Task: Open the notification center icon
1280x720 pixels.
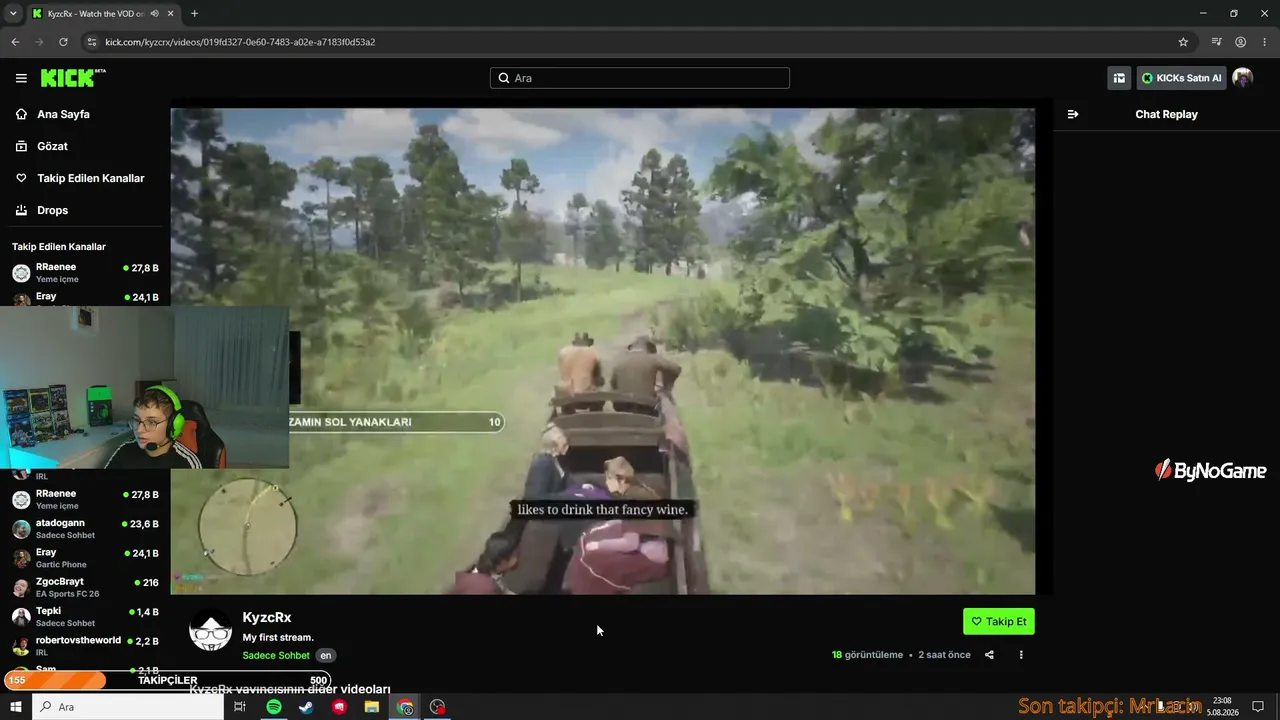Action: click(1258, 707)
